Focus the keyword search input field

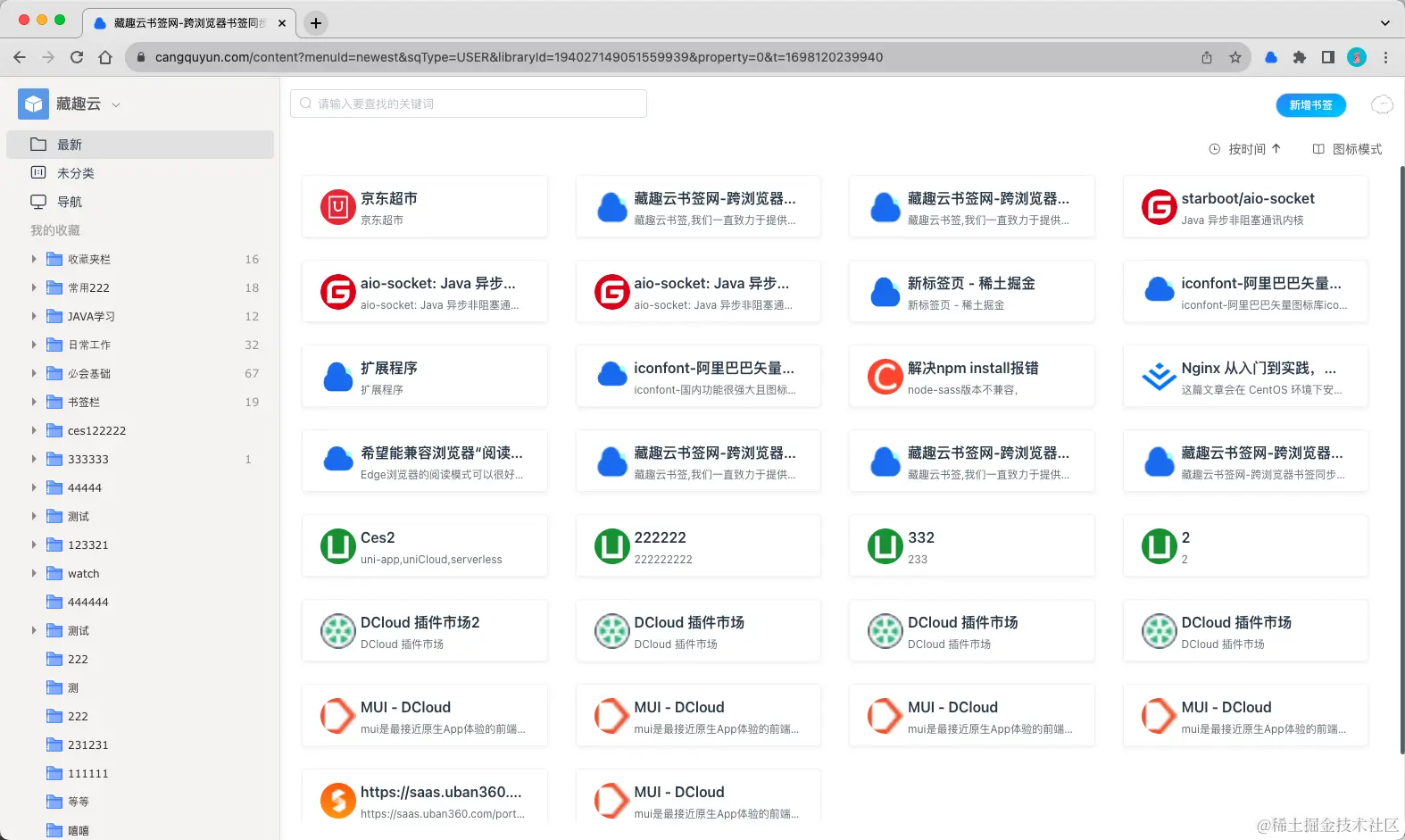(469, 104)
